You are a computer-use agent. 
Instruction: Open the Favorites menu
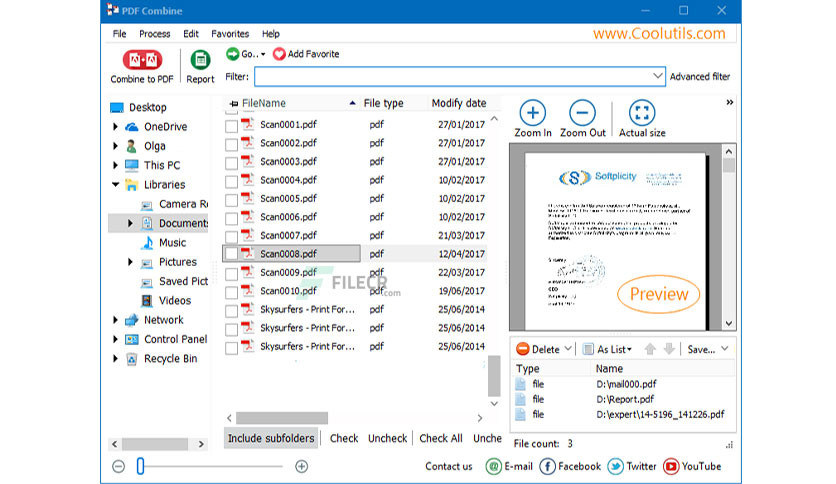(230, 34)
